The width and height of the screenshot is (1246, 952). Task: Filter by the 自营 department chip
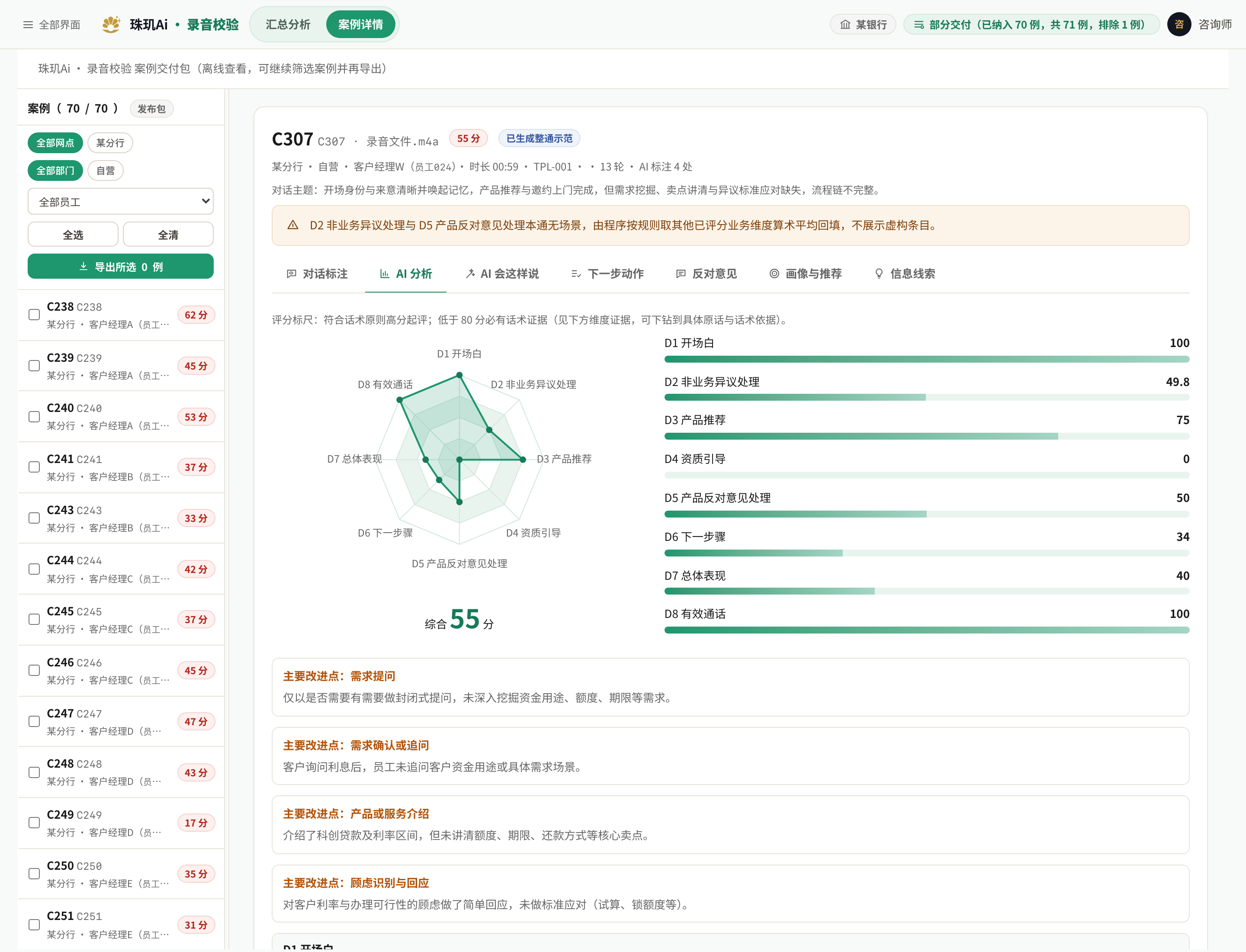coord(106,170)
